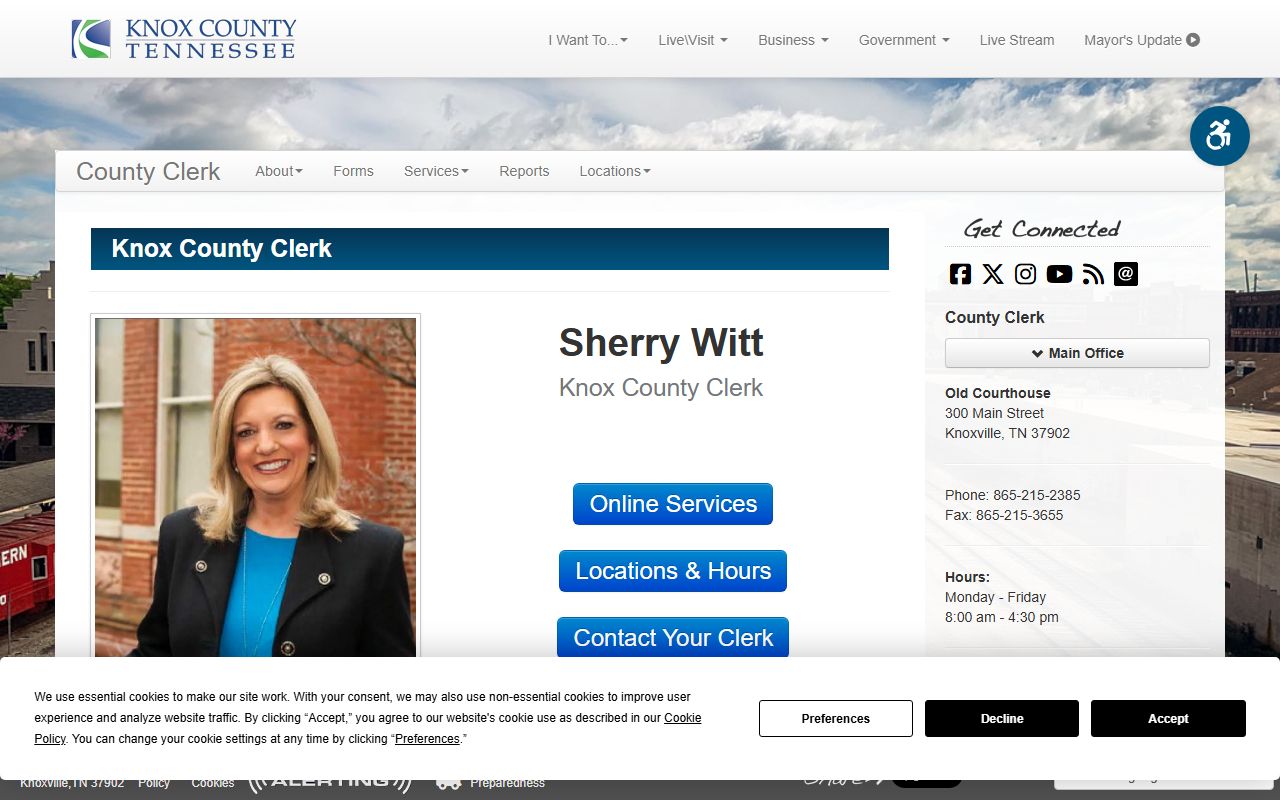Open the Forms tab
This screenshot has height=800, width=1280.
(353, 171)
